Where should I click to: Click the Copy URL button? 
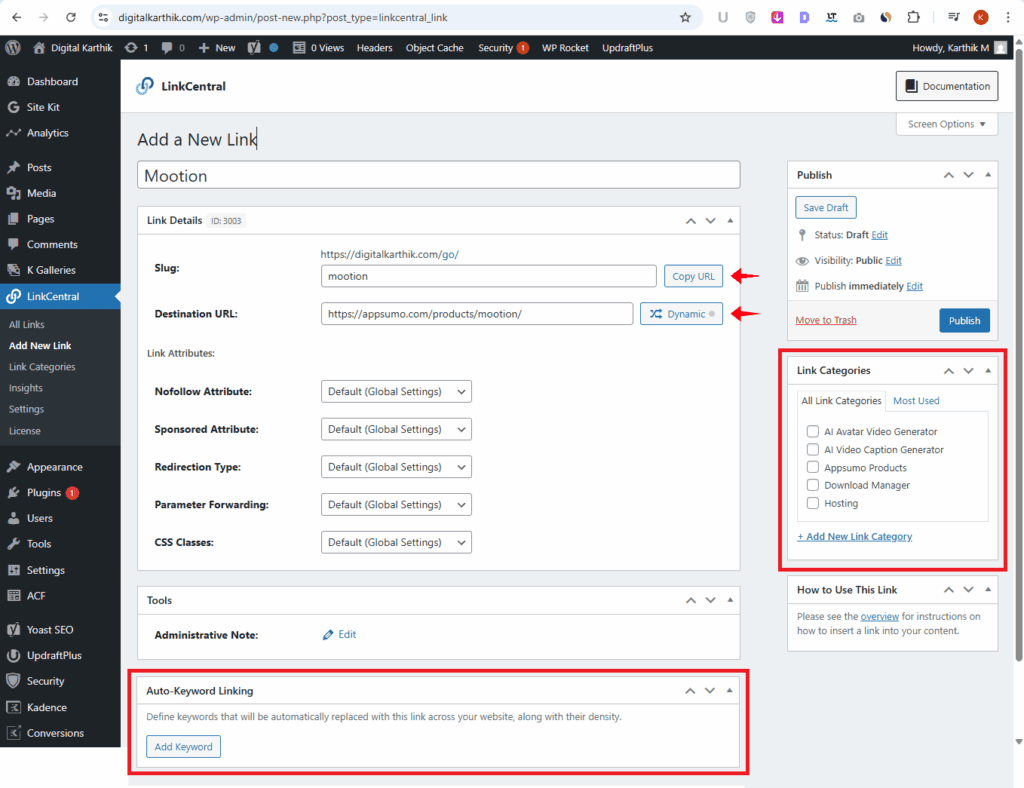pyautogui.click(x=693, y=276)
